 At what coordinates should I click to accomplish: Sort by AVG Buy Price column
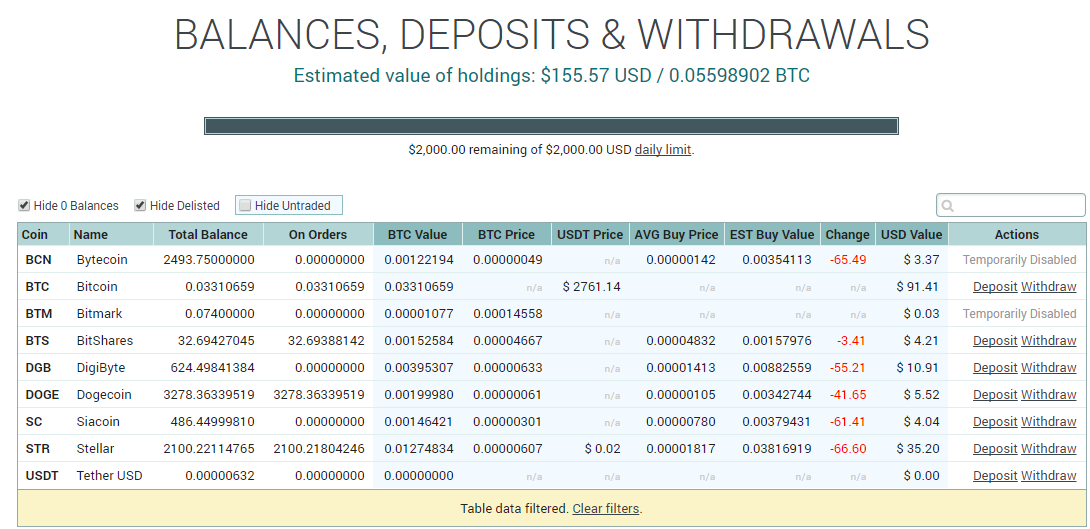(x=676, y=234)
